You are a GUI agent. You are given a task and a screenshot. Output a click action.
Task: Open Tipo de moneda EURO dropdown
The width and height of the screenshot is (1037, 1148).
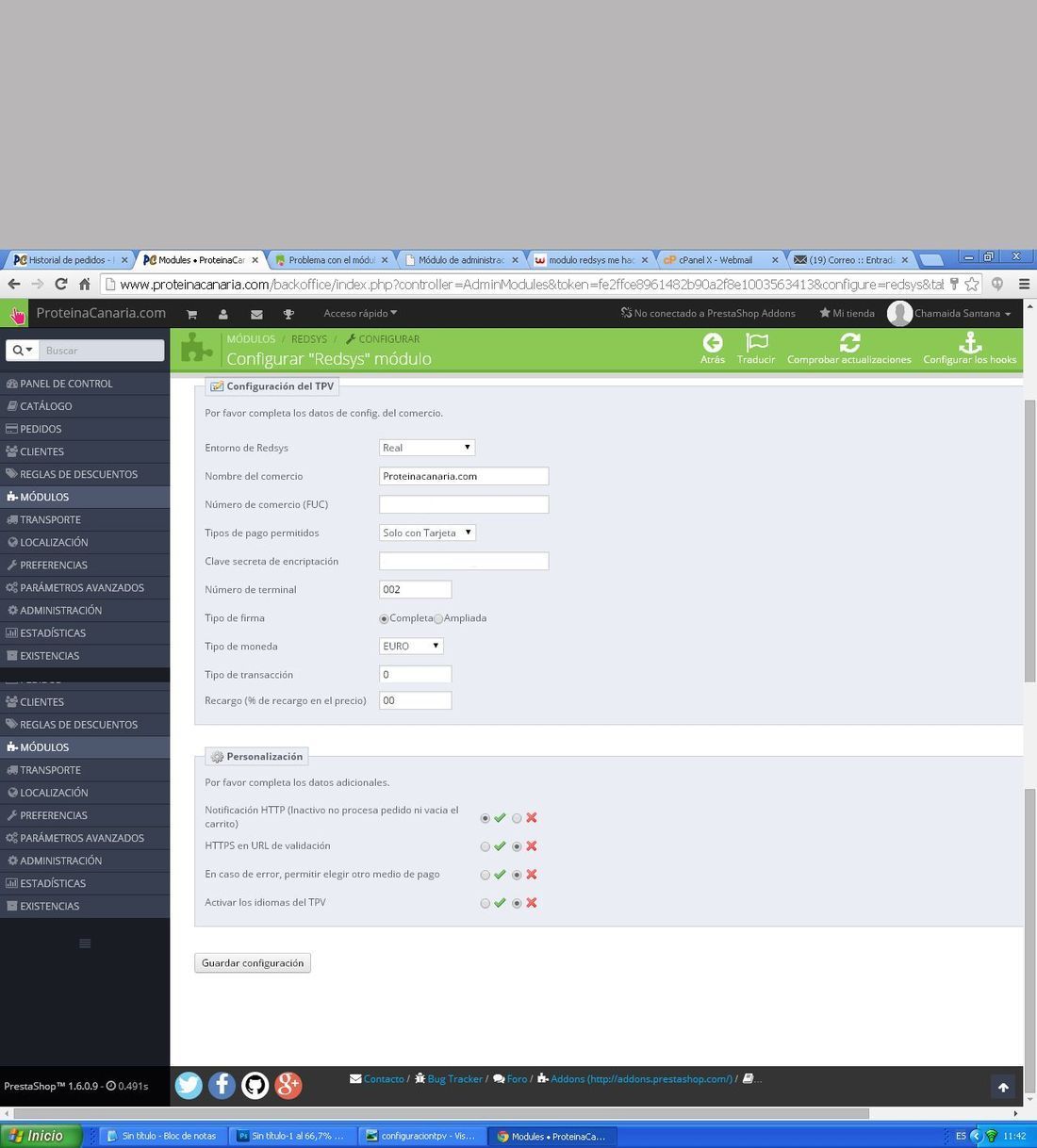click(x=411, y=646)
